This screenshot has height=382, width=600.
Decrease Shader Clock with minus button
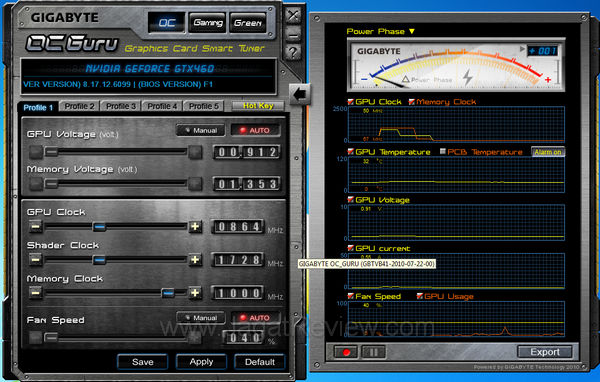[x=35, y=260]
